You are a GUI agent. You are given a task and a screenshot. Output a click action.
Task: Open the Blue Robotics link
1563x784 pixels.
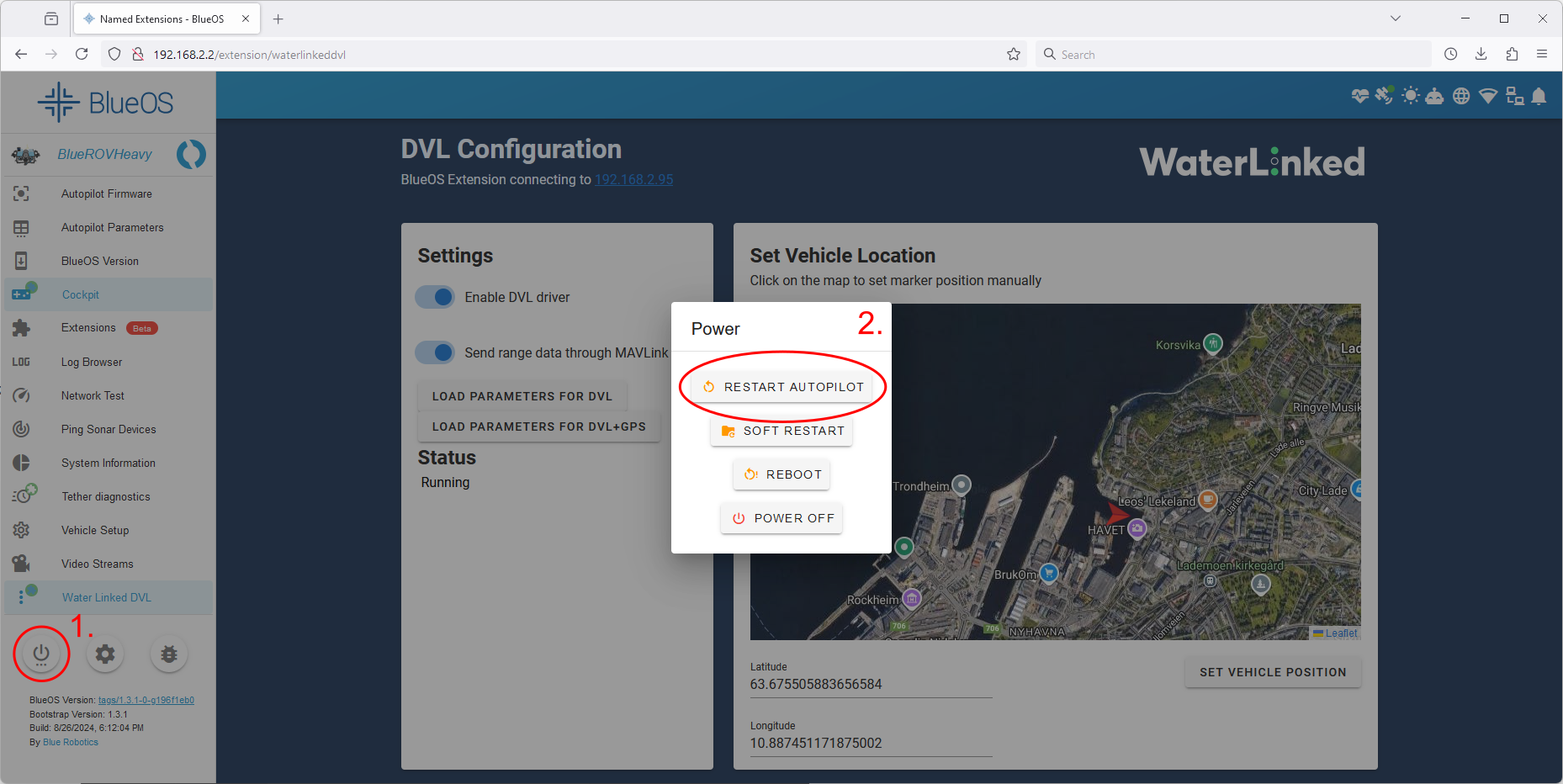(71, 742)
